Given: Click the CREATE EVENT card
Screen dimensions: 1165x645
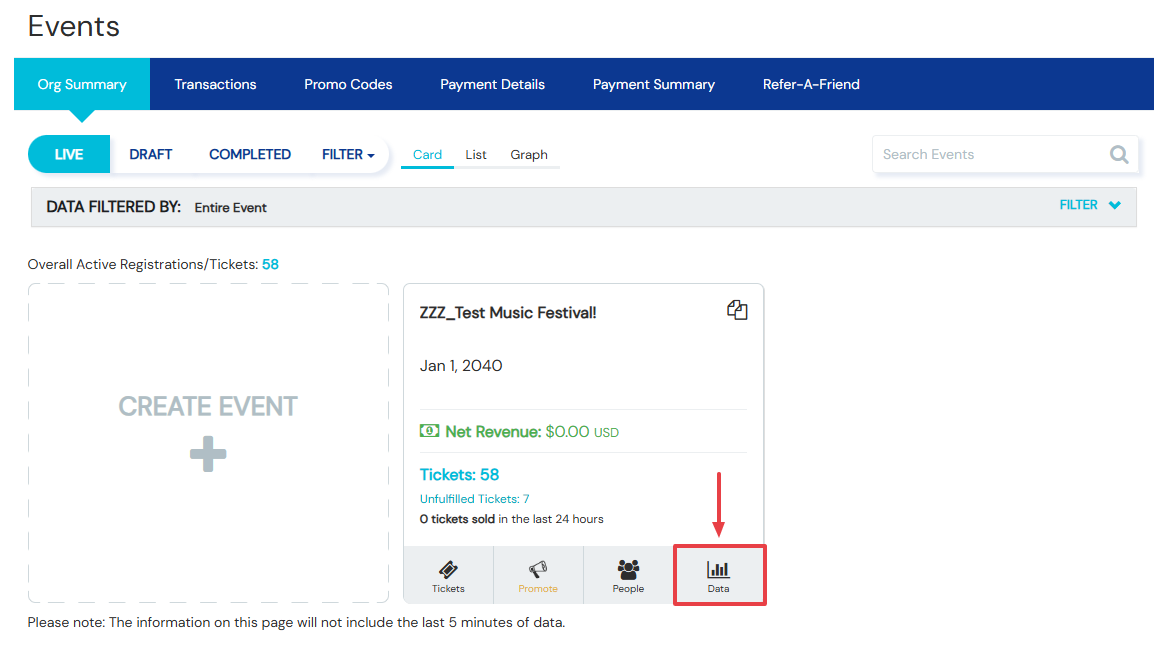Looking at the screenshot, I should coord(208,443).
